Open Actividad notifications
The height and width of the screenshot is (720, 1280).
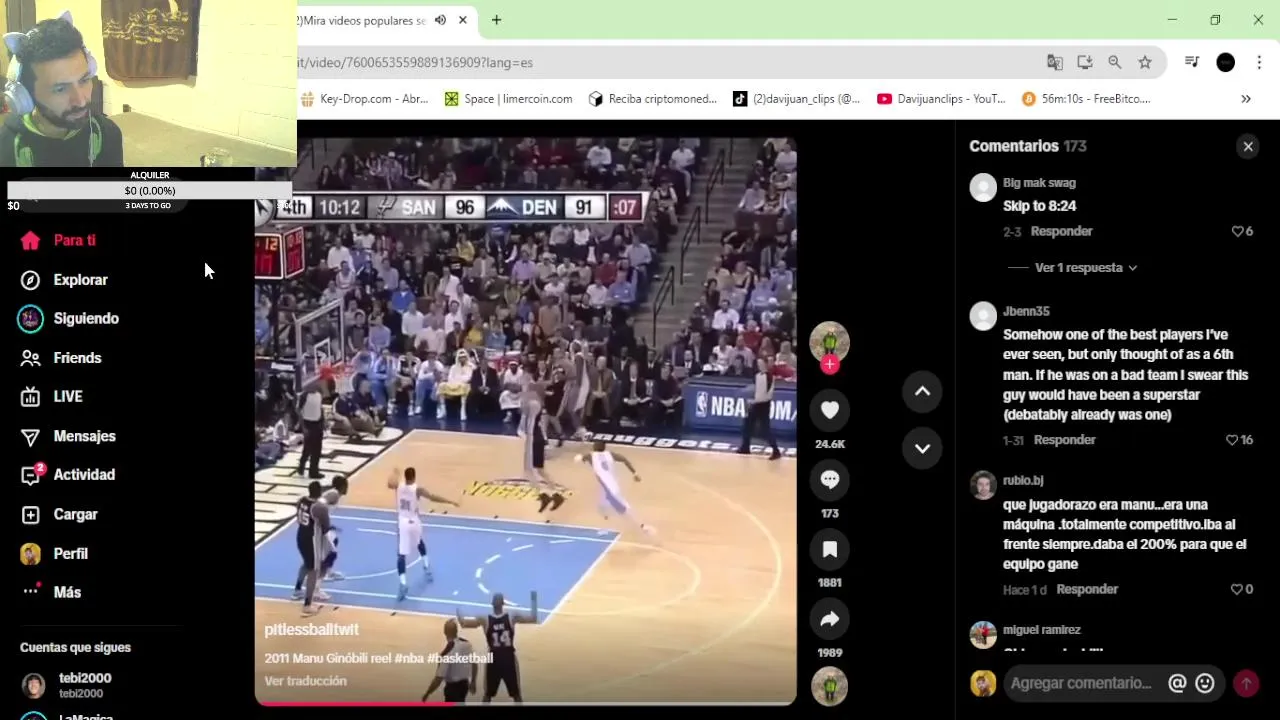67,475
